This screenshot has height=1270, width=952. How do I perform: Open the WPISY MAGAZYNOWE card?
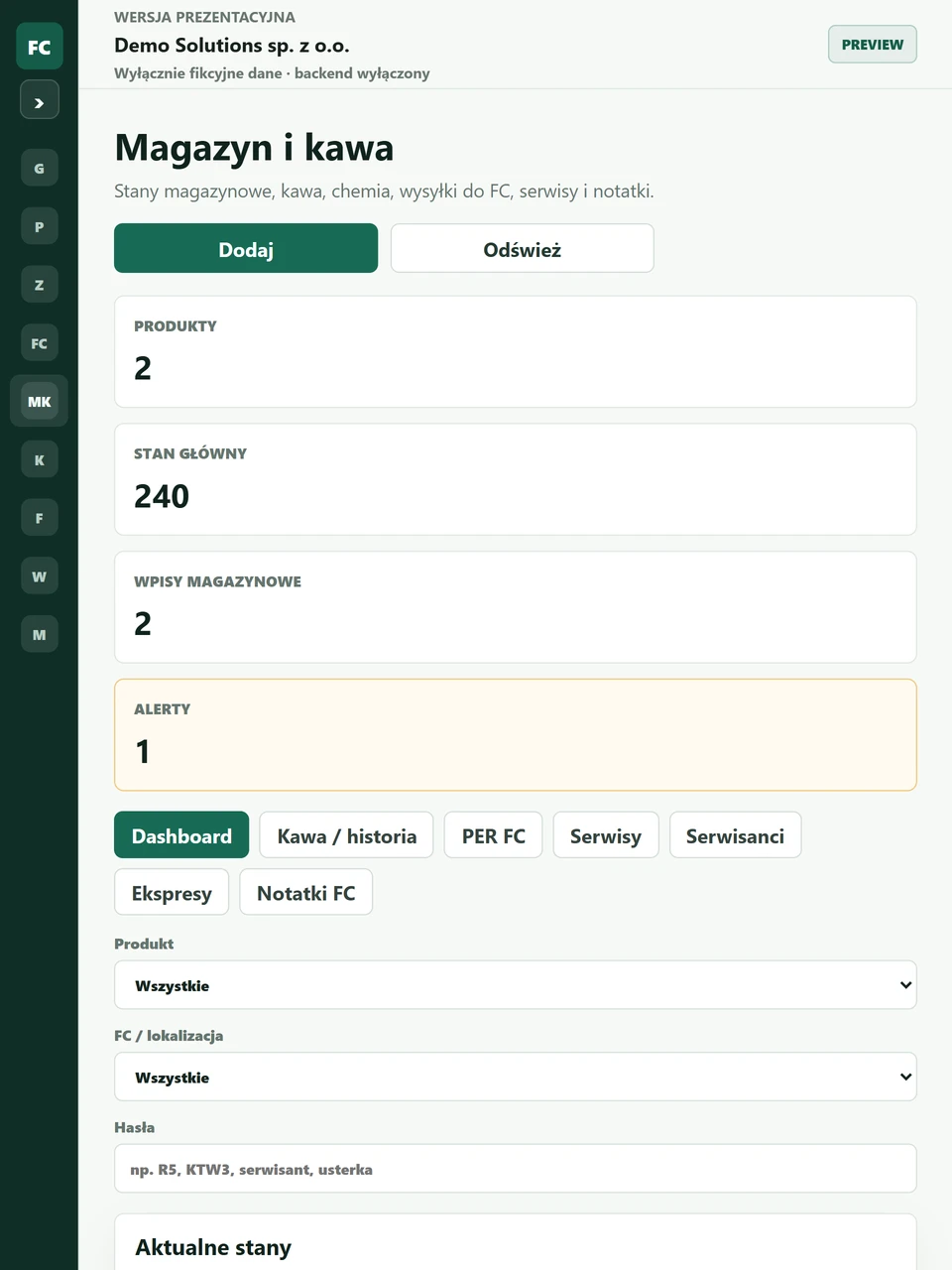(x=516, y=607)
